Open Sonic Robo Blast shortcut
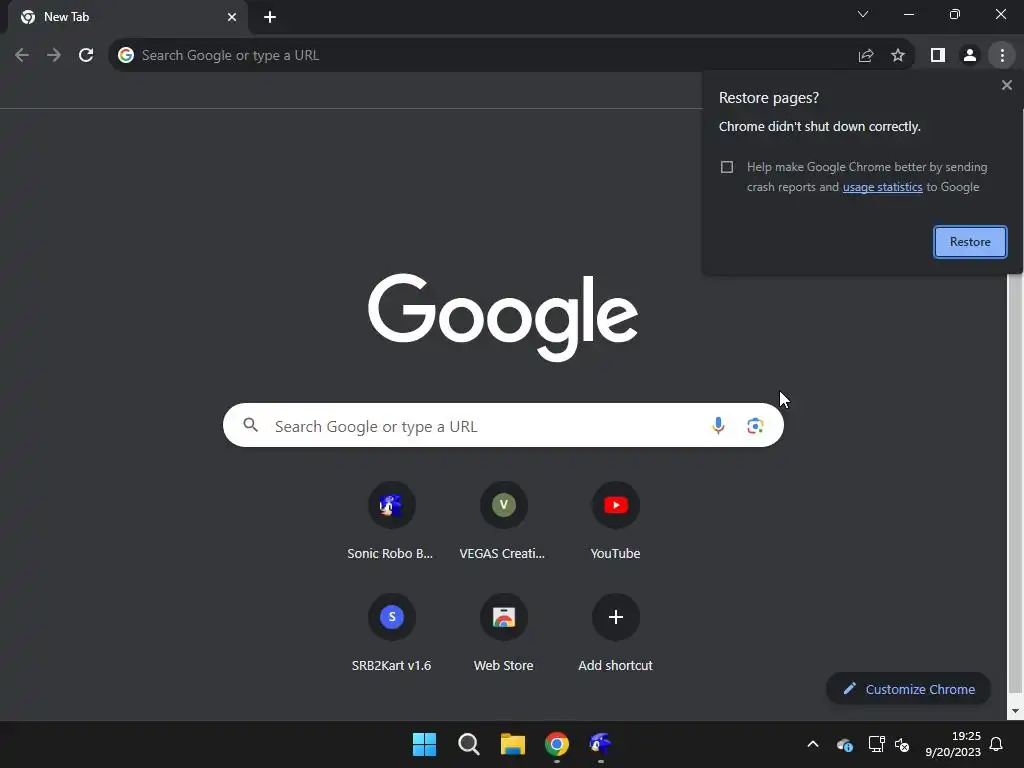Viewport: 1024px width, 768px height. pos(391,522)
